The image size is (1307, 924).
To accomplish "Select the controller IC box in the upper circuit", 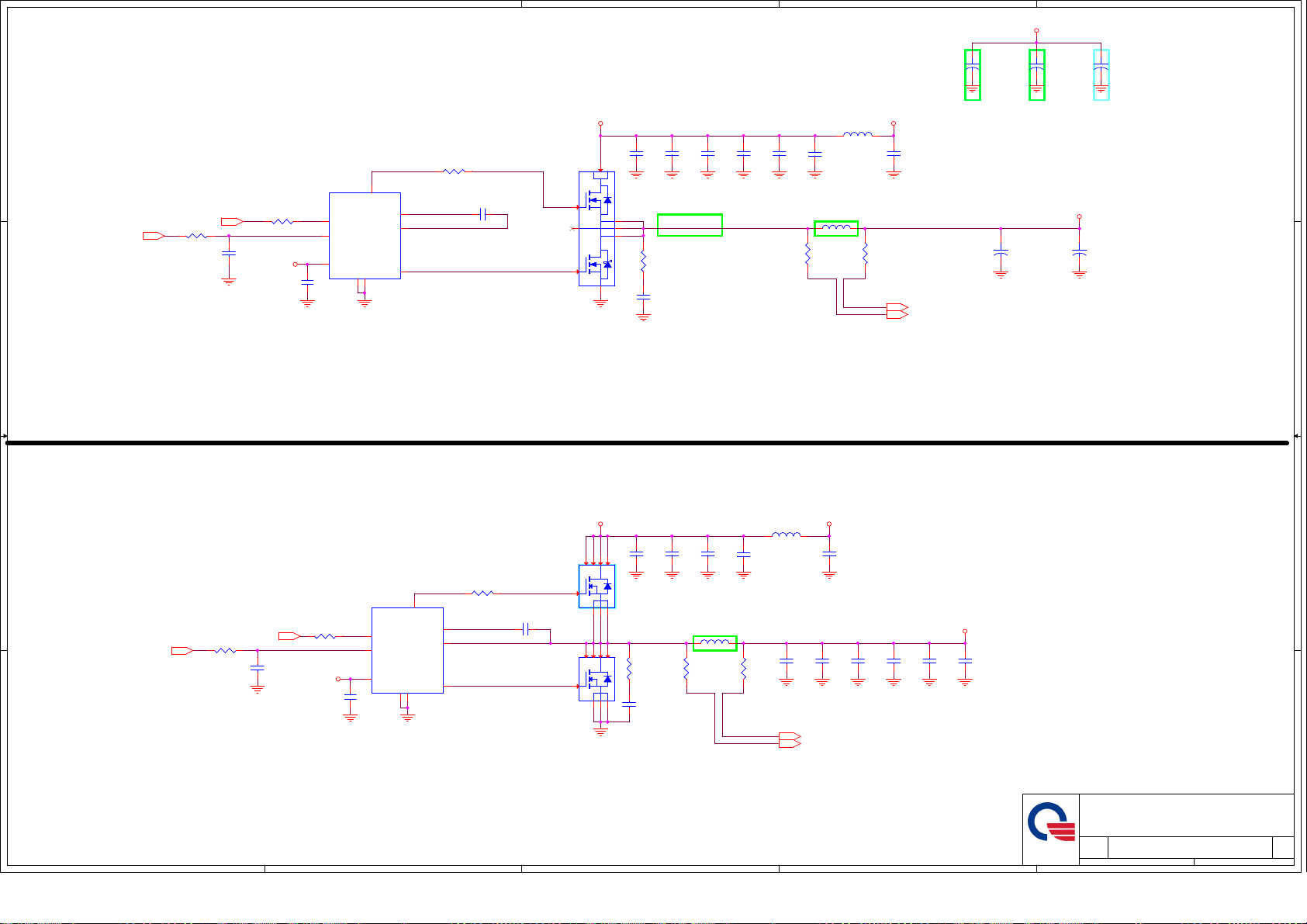I will point(365,236).
